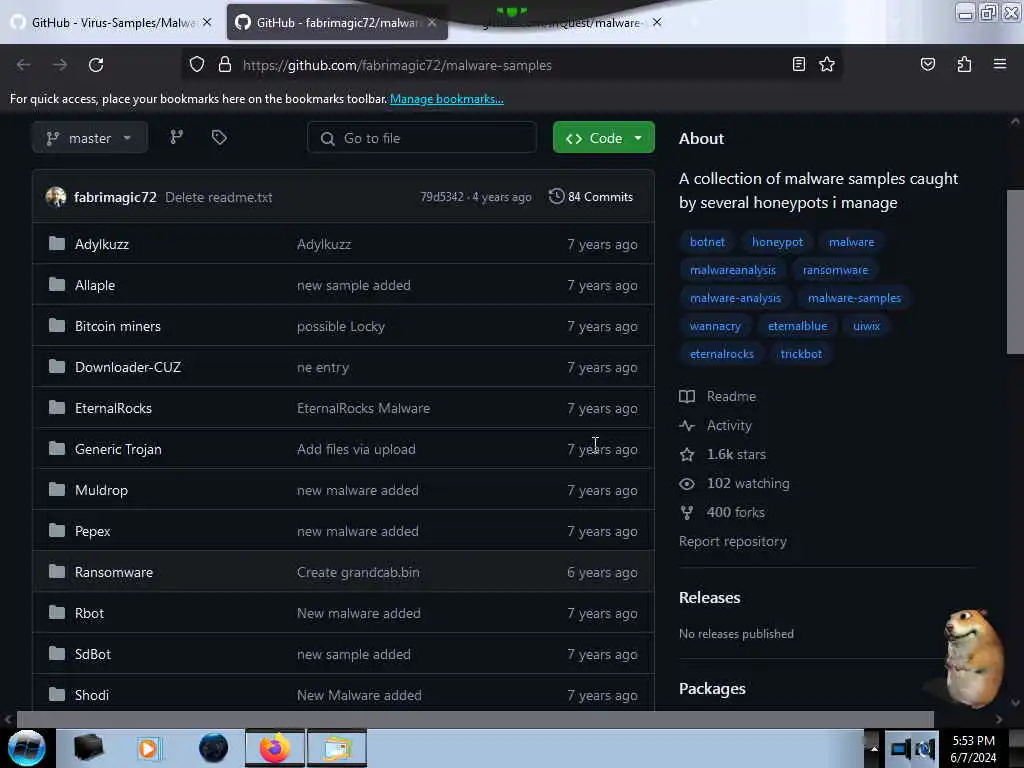Click the eternalblue topic tag
Viewport: 1024px width, 768px height.
pos(797,326)
